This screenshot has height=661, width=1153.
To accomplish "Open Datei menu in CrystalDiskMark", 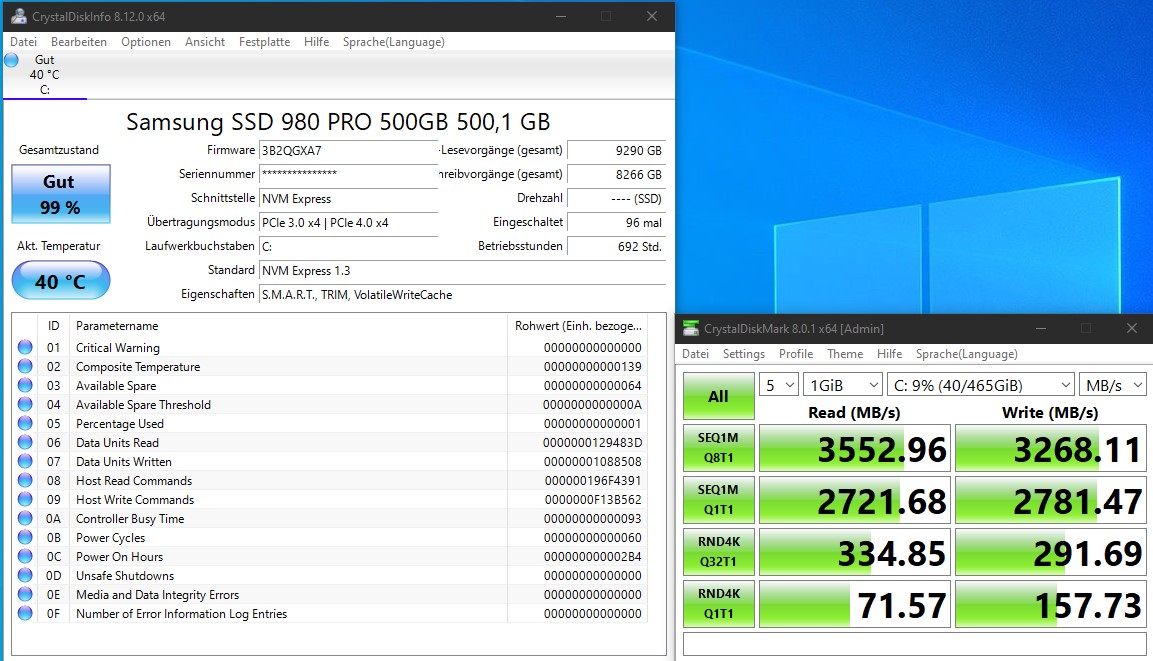I will pyautogui.click(x=695, y=354).
